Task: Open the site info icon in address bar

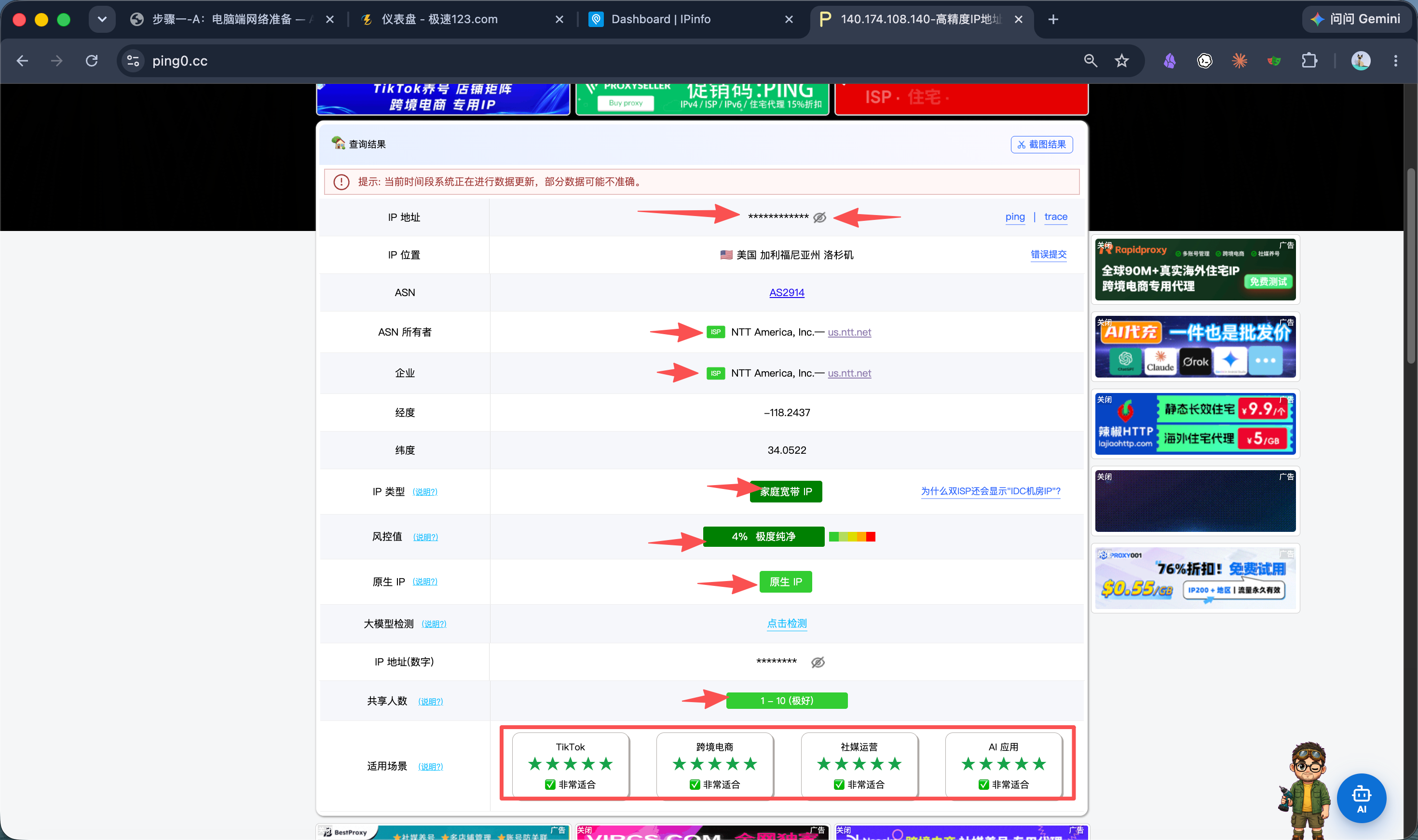Action: pos(133,61)
